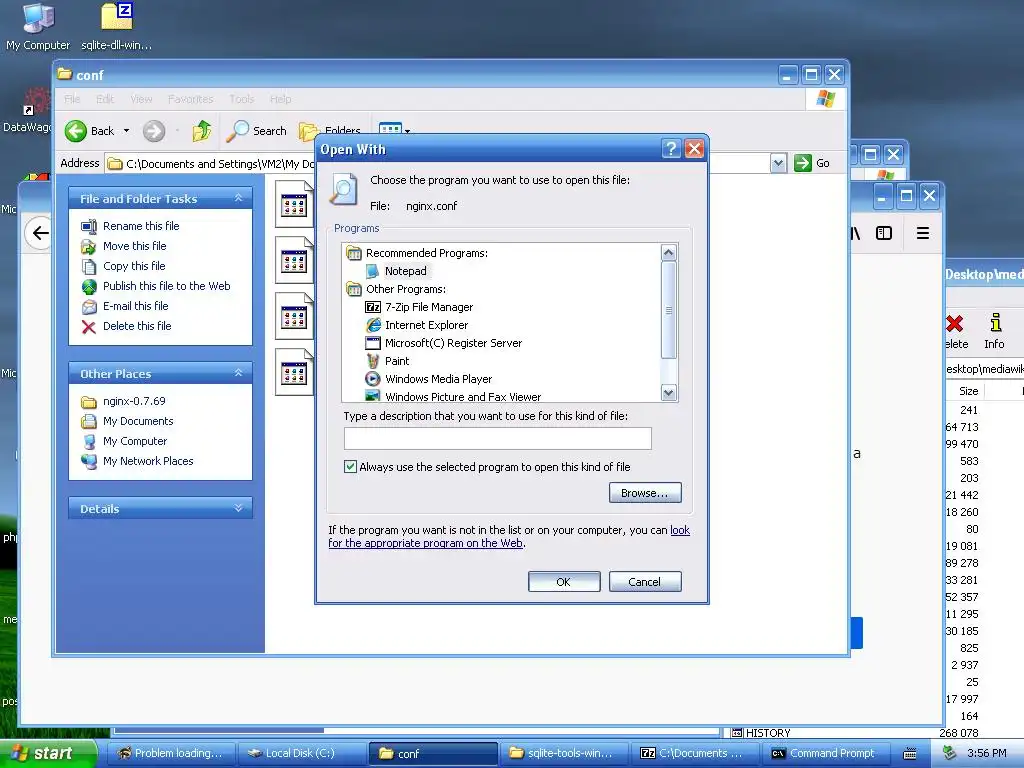This screenshot has width=1024, height=768.
Task: Click the Go button beside address bar
Action: [812, 163]
